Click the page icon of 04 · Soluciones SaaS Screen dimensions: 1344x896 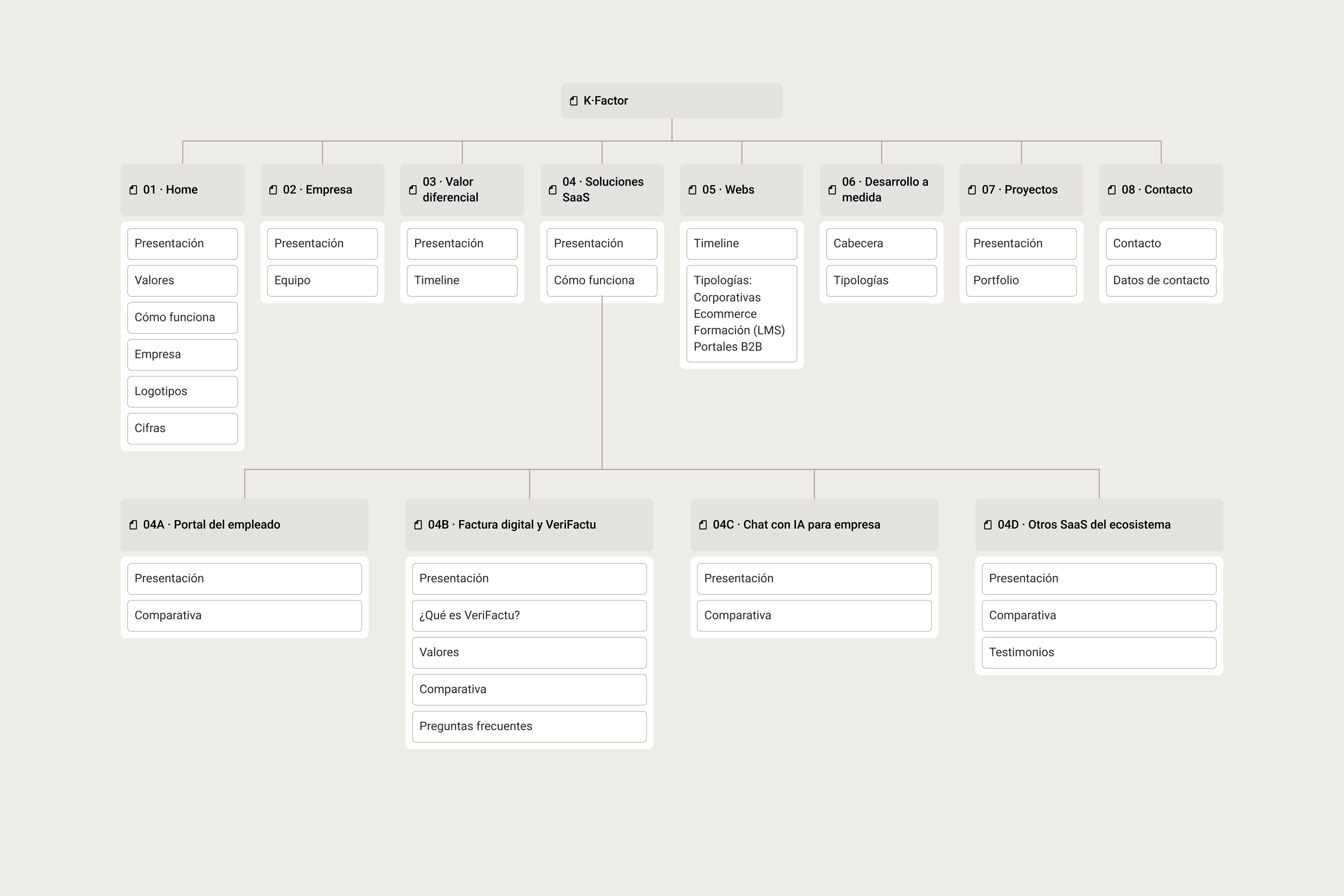pyautogui.click(x=553, y=190)
